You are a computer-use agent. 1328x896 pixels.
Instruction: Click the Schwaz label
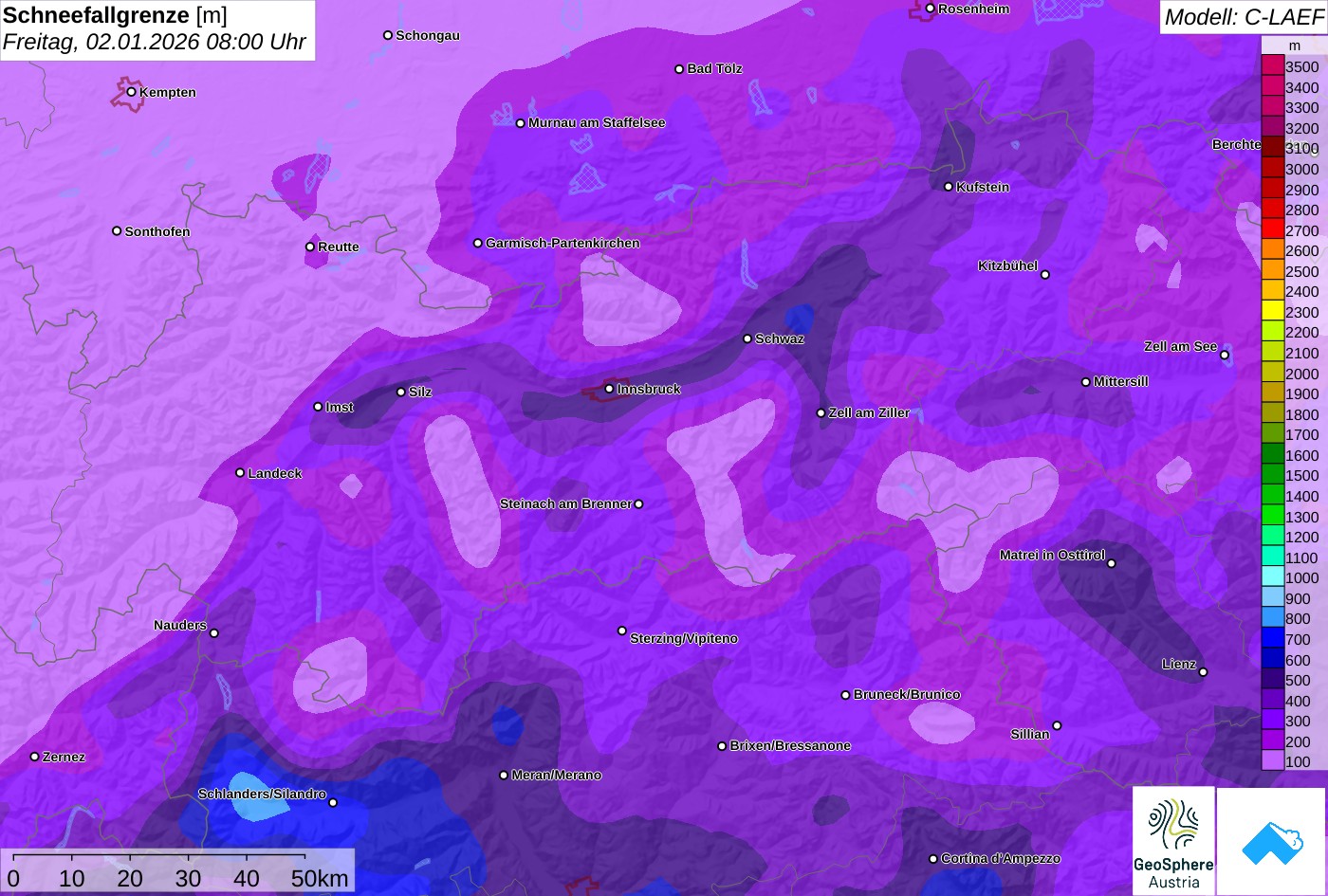(780, 338)
